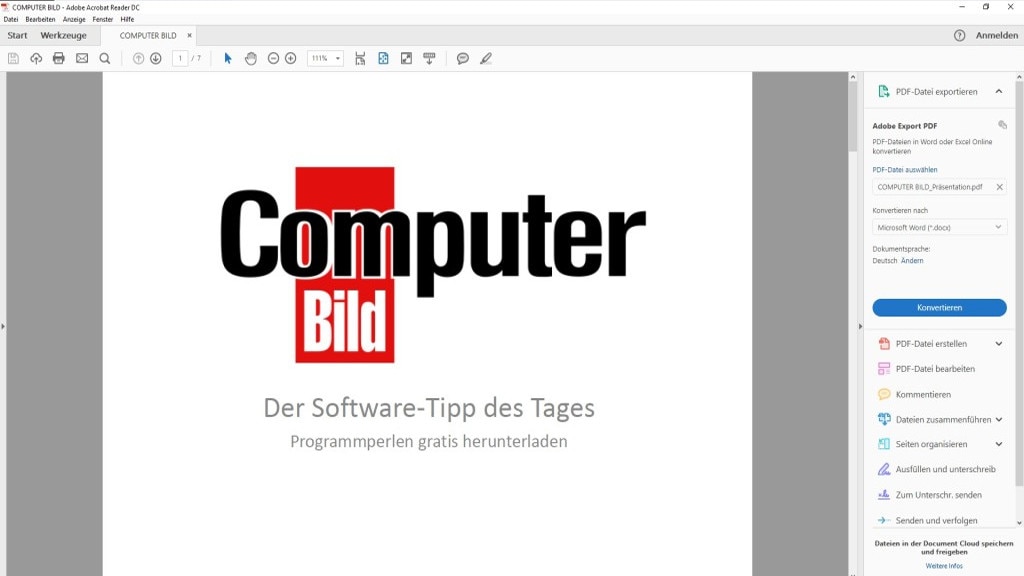The image size is (1024, 576).
Task: Activate the hand pan tool
Action: (x=251, y=59)
